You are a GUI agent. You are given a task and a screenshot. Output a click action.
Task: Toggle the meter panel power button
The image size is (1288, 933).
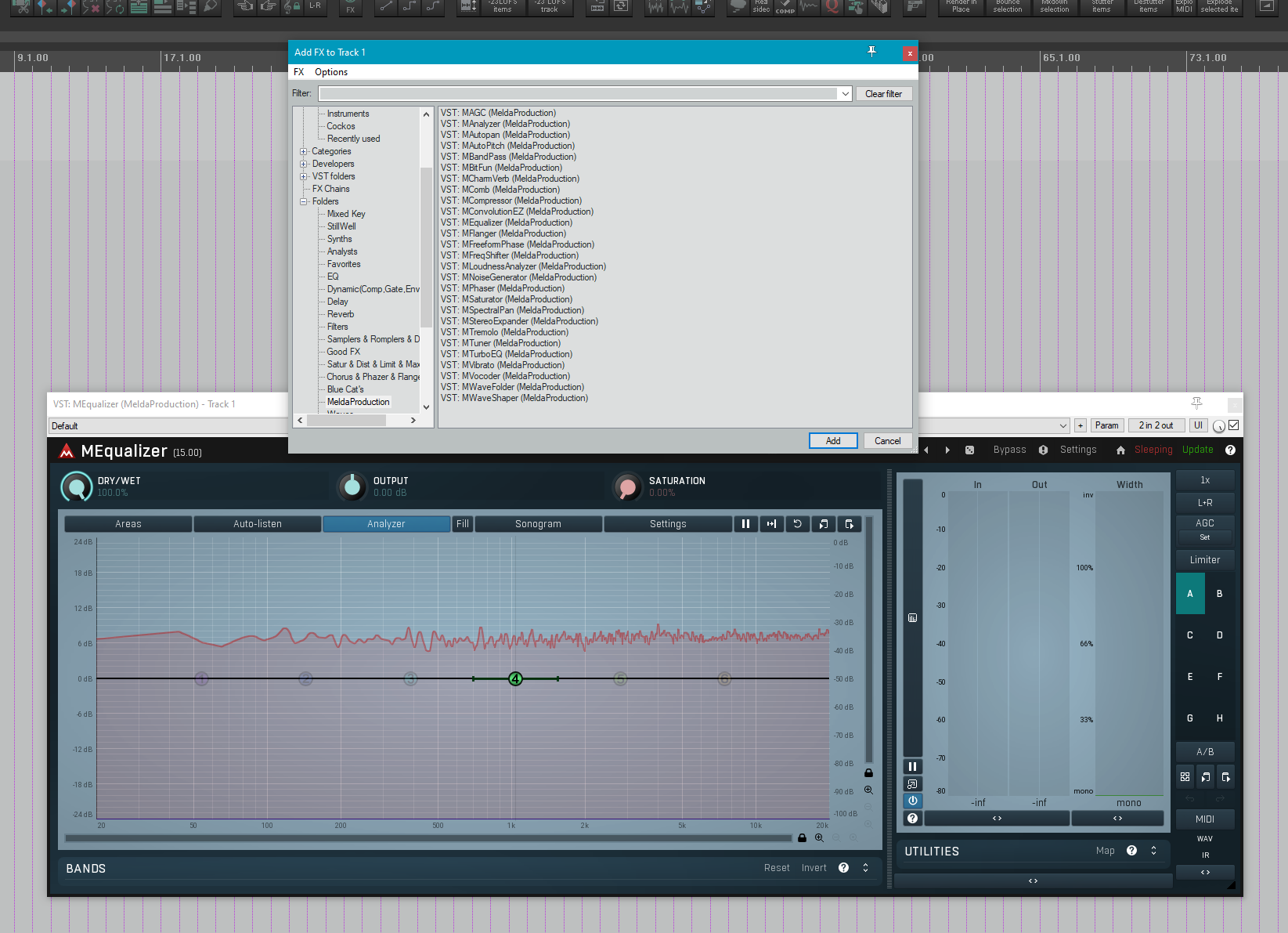click(x=912, y=801)
